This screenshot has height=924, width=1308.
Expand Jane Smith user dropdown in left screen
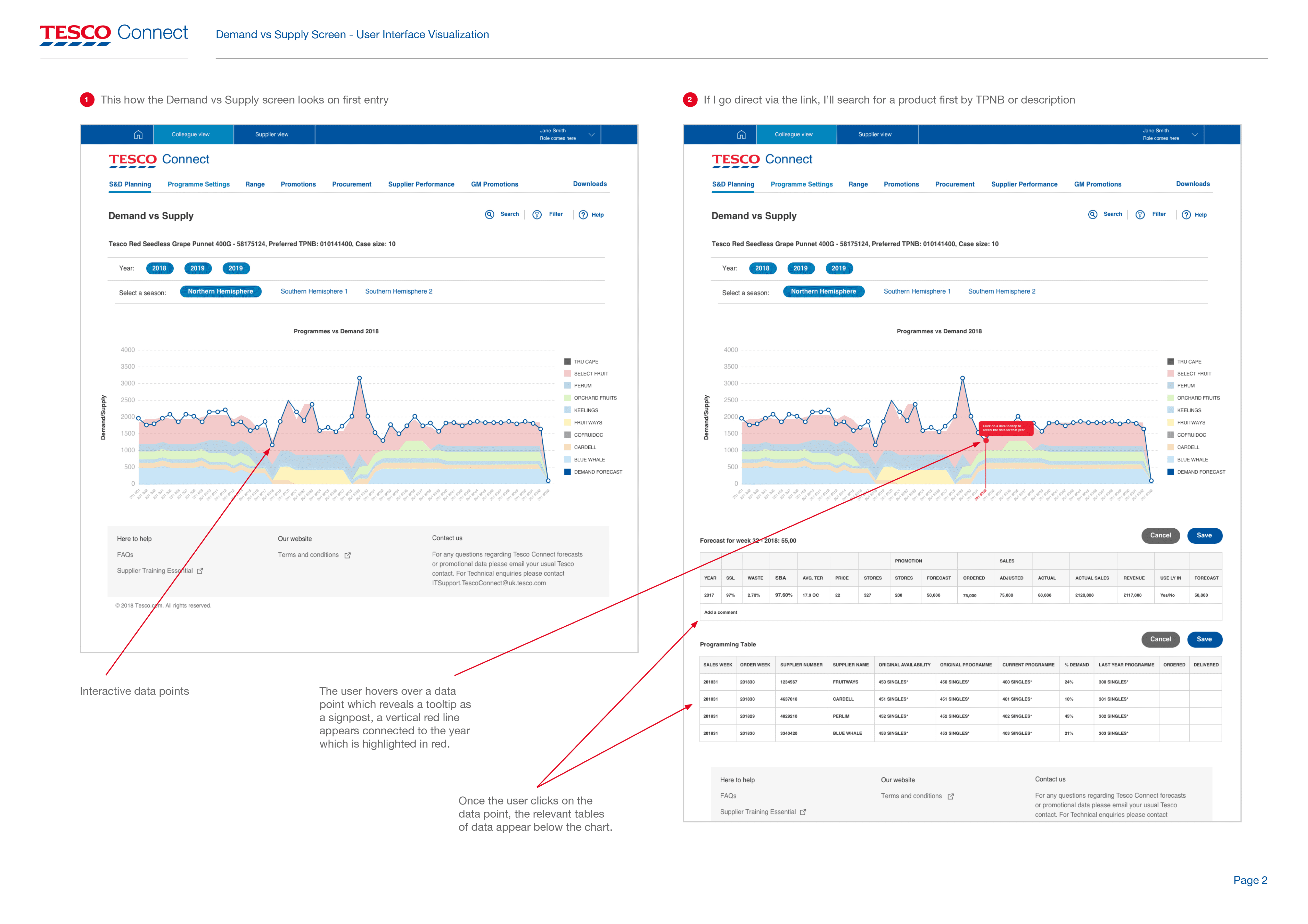point(591,135)
